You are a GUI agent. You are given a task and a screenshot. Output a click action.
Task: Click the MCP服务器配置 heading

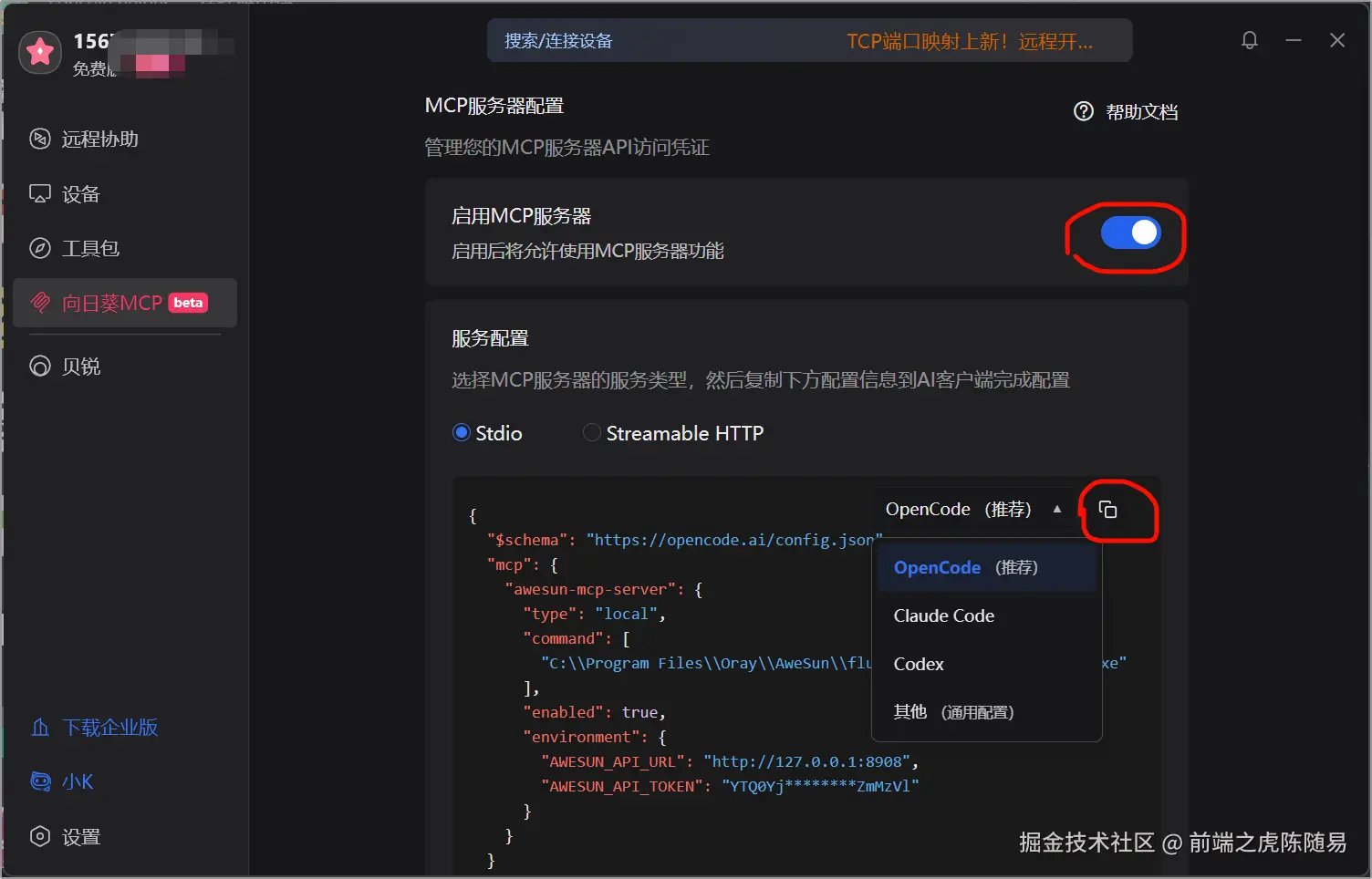click(494, 106)
